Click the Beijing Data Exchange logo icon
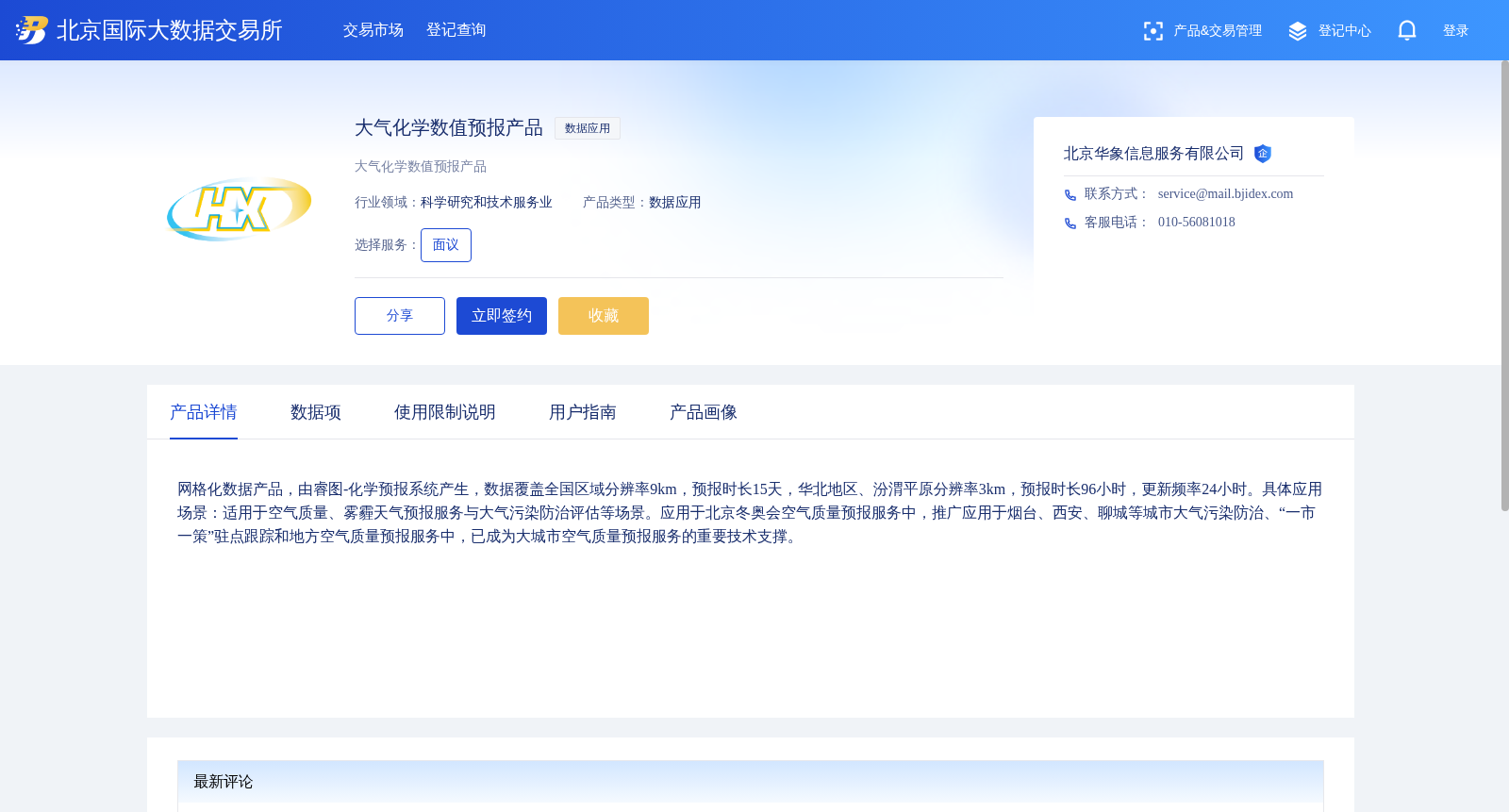Viewport: 1509px width, 812px height. point(32,30)
